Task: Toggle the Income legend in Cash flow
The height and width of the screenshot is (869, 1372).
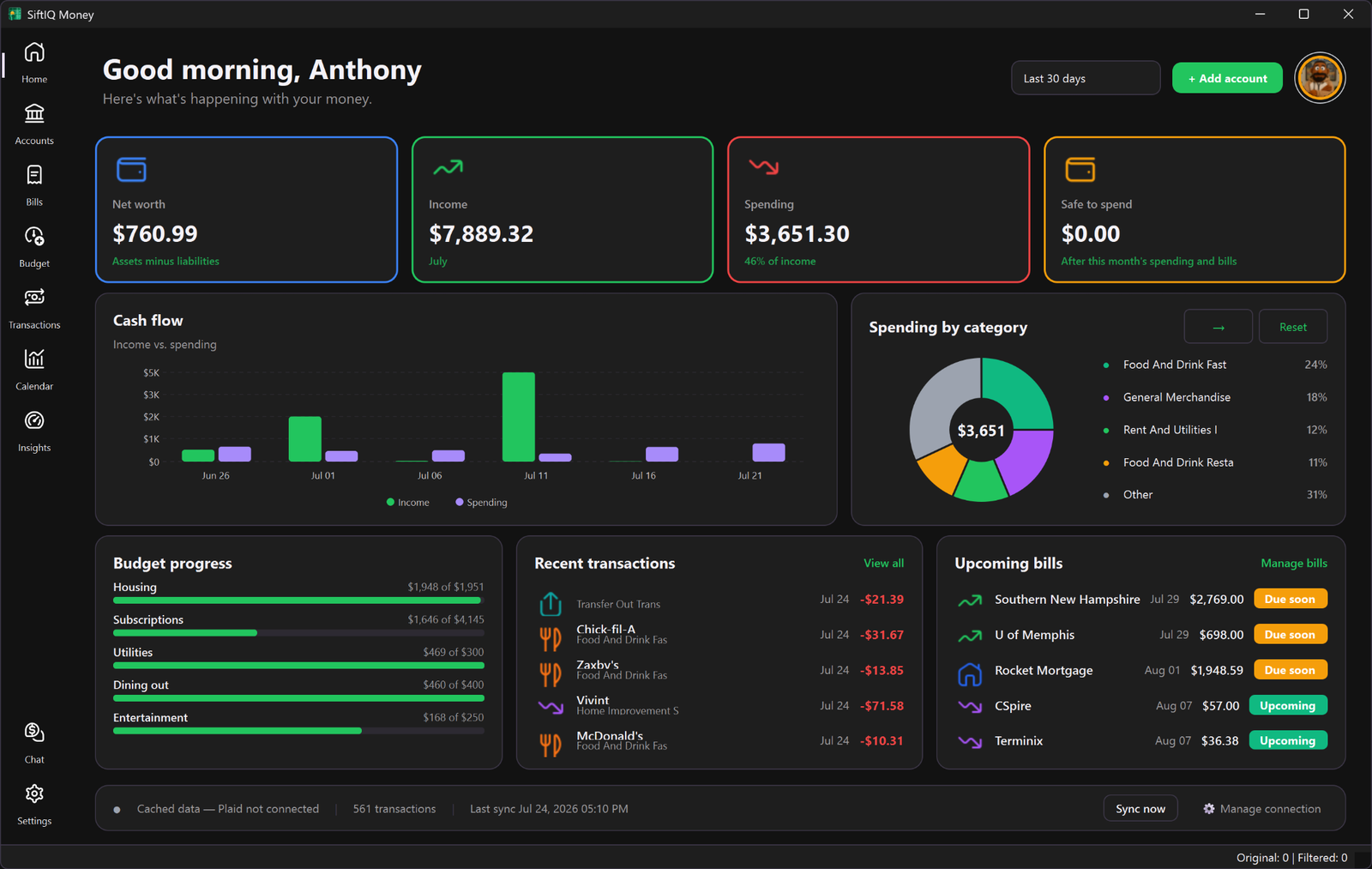Action: click(408, 503)
